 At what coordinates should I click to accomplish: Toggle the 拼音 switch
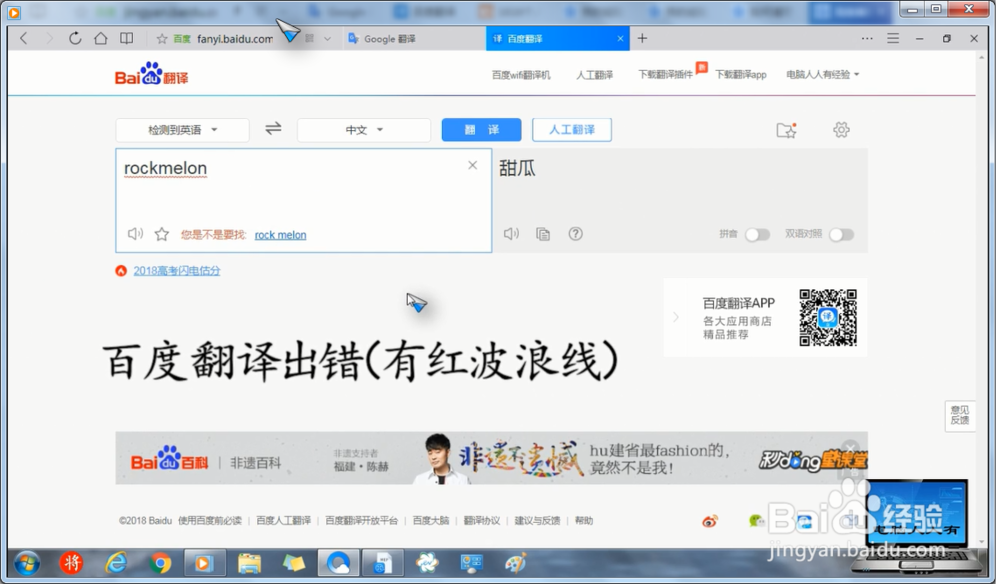[x=758, y=235]
